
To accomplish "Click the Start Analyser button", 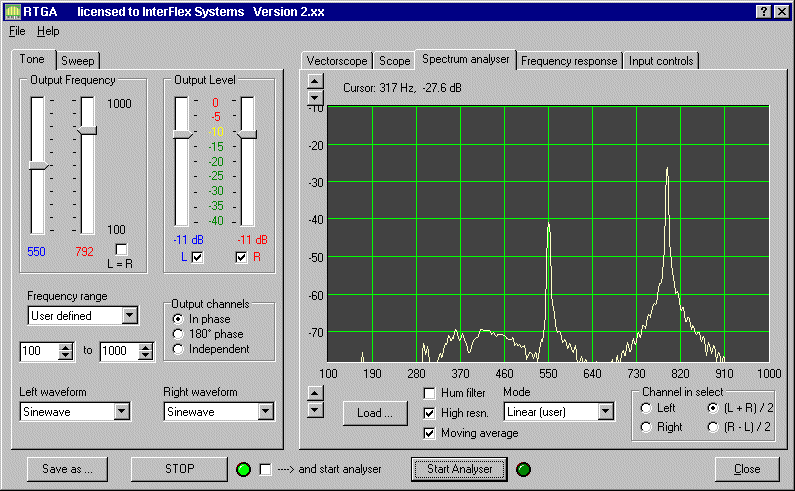I will 459,469.
